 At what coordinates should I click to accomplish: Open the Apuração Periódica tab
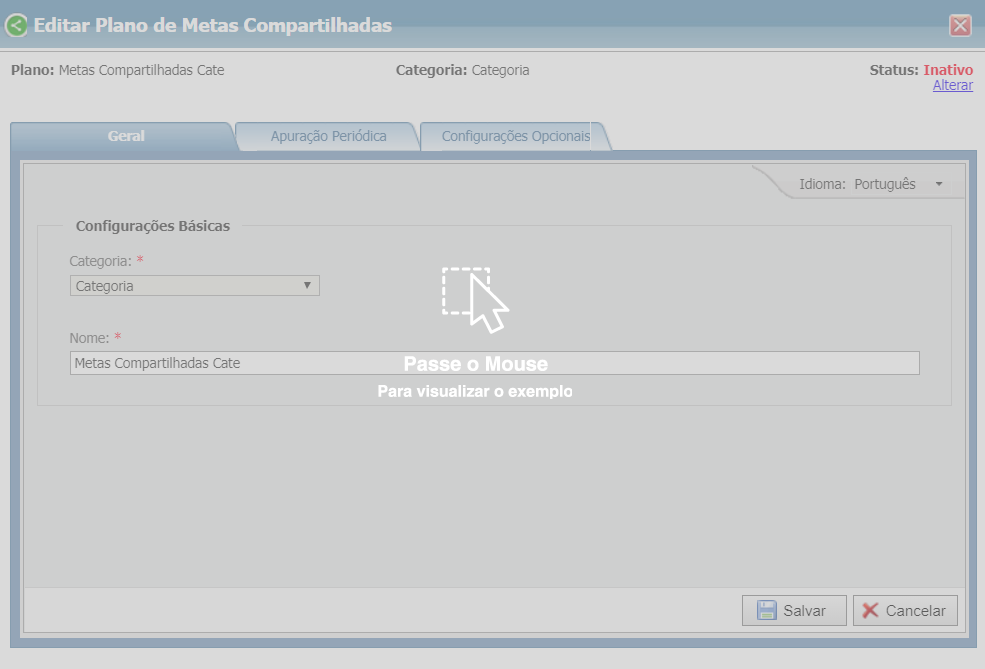[328, 136]
